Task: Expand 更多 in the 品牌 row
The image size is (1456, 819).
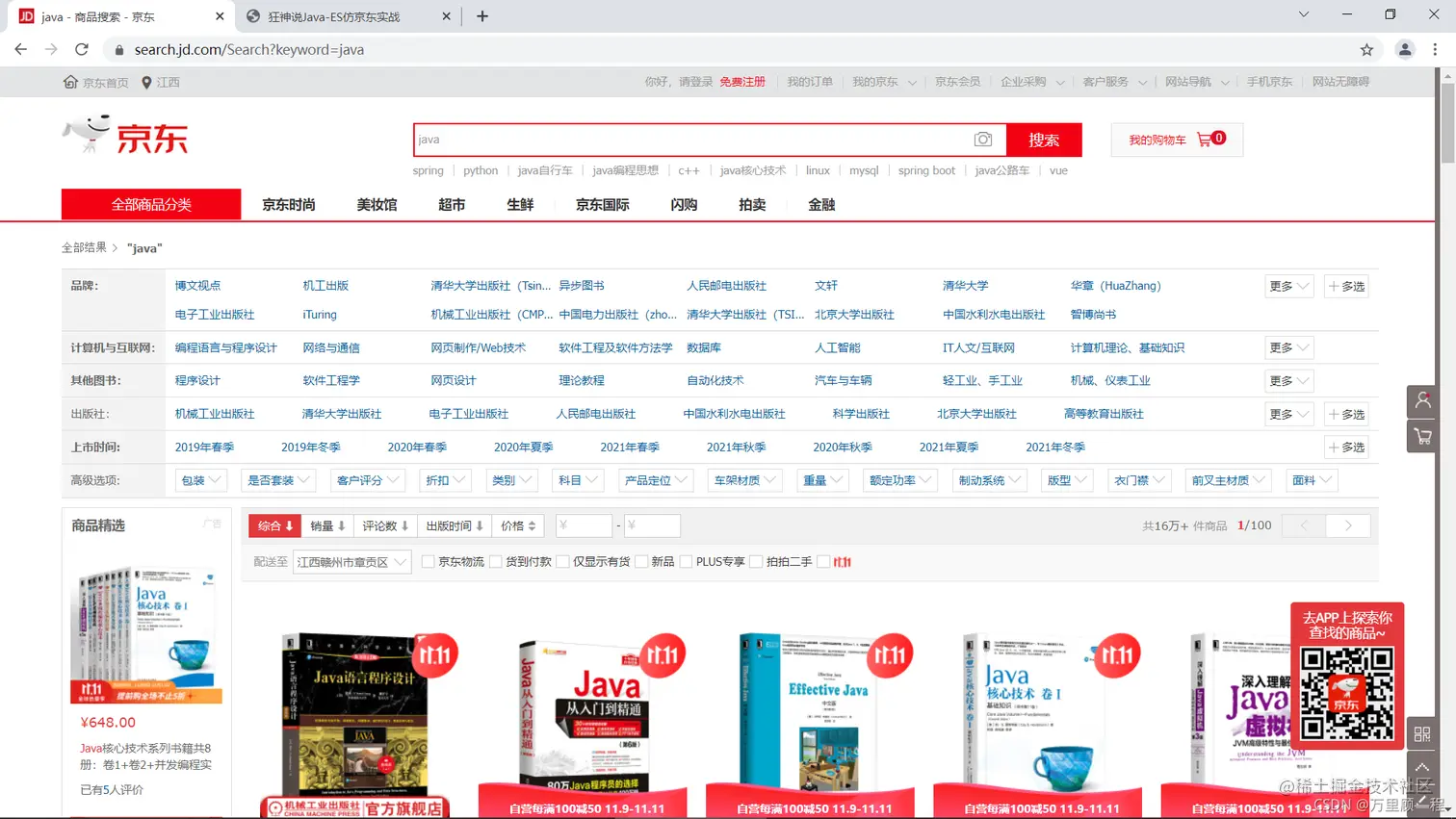Action: 1288,286
